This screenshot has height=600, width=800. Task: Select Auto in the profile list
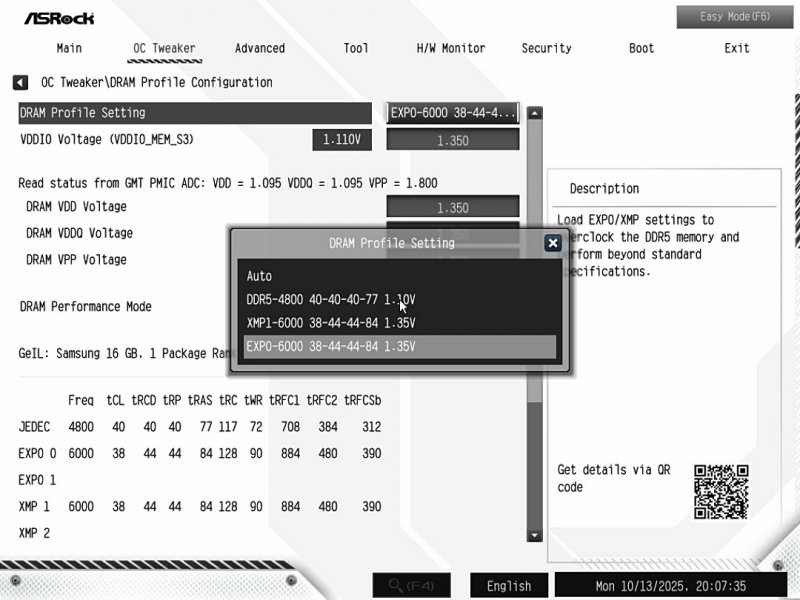[x=259, y=276]
